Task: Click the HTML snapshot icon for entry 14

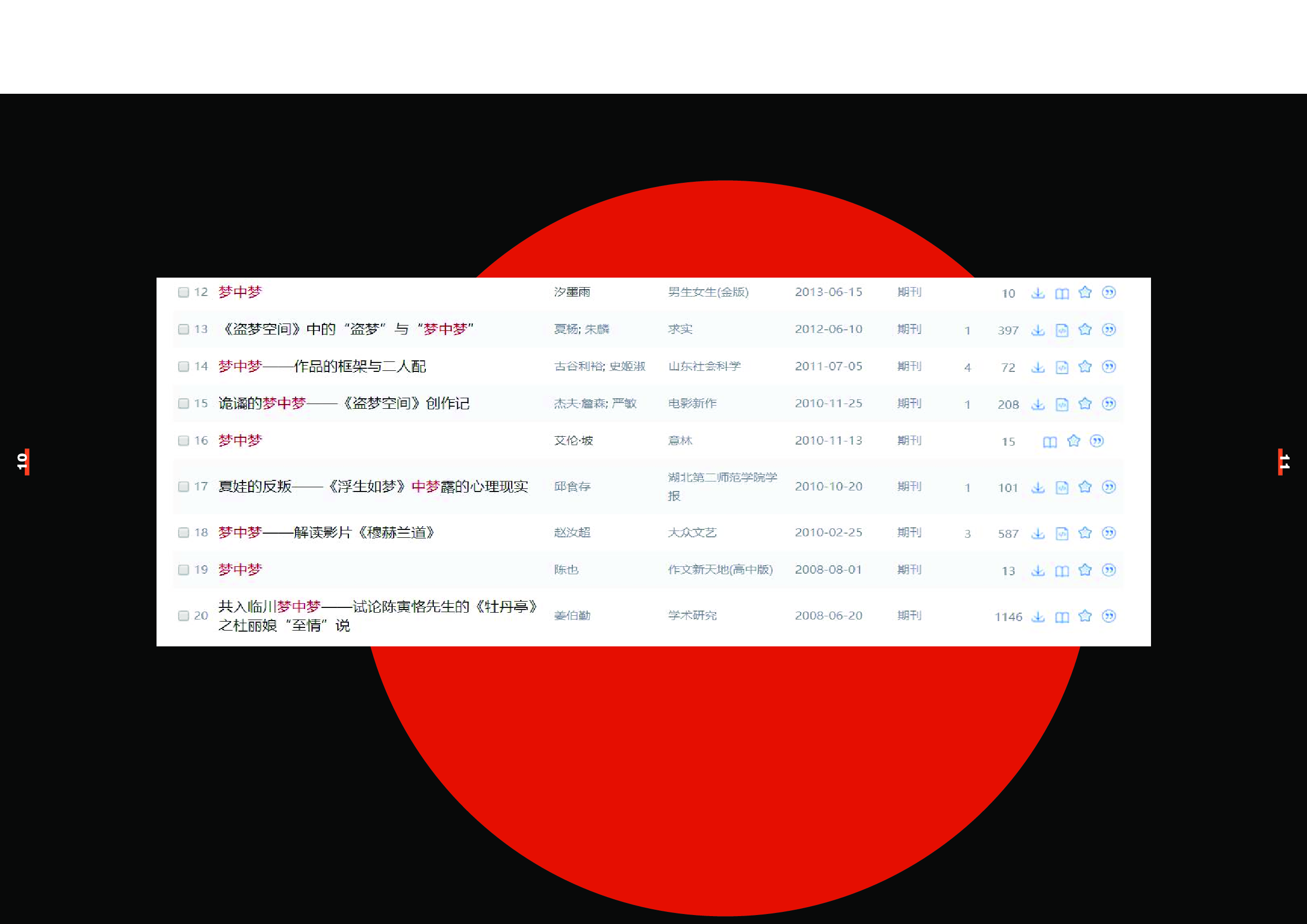Action: [1061, 367]
